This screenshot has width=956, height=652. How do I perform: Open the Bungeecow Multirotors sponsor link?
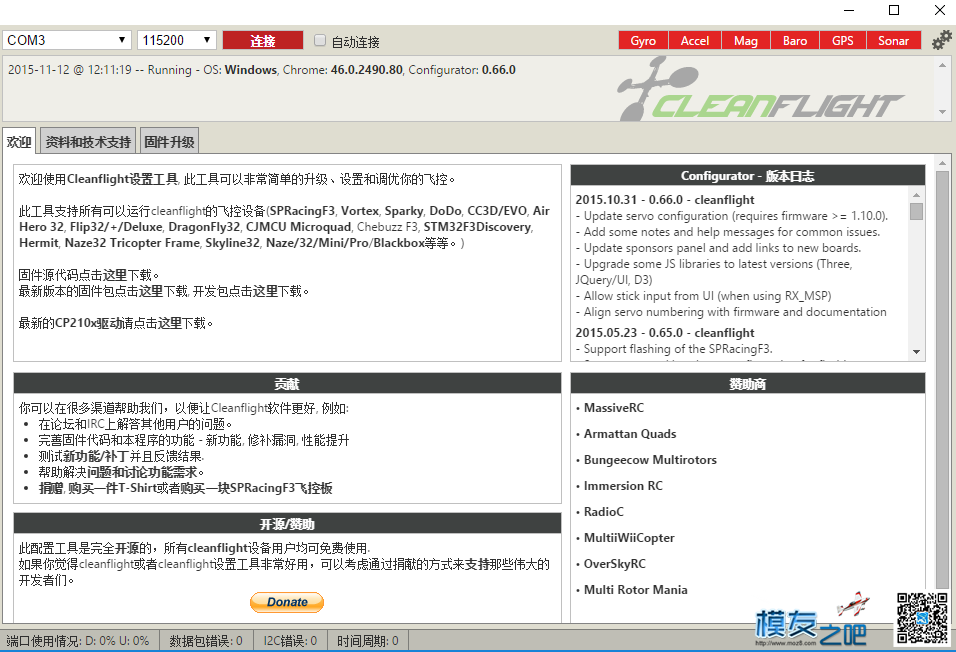tap(650, 460)
